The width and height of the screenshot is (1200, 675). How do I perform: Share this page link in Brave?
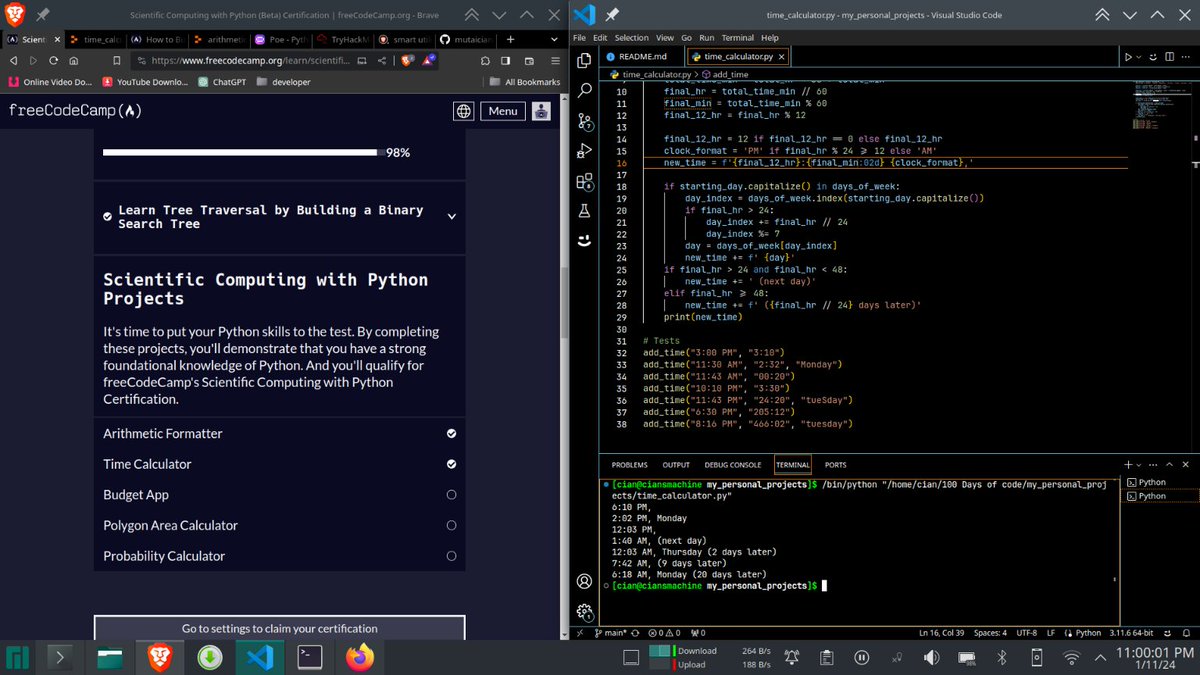tap(383, 61)
